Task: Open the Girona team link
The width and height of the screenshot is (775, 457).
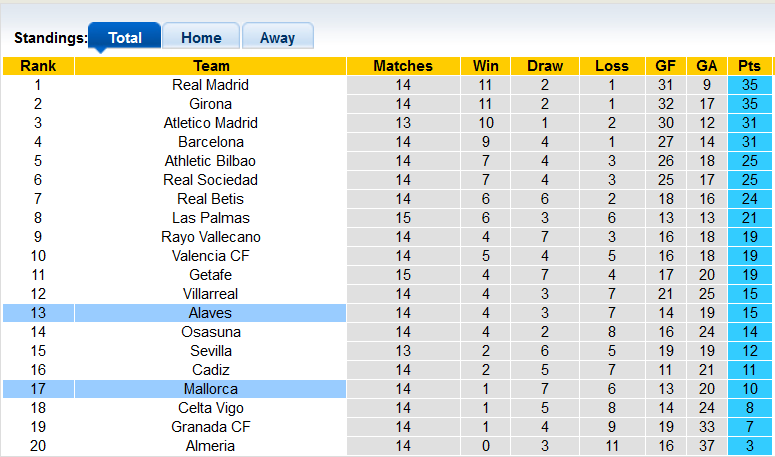Action: [x=210, y=104]
